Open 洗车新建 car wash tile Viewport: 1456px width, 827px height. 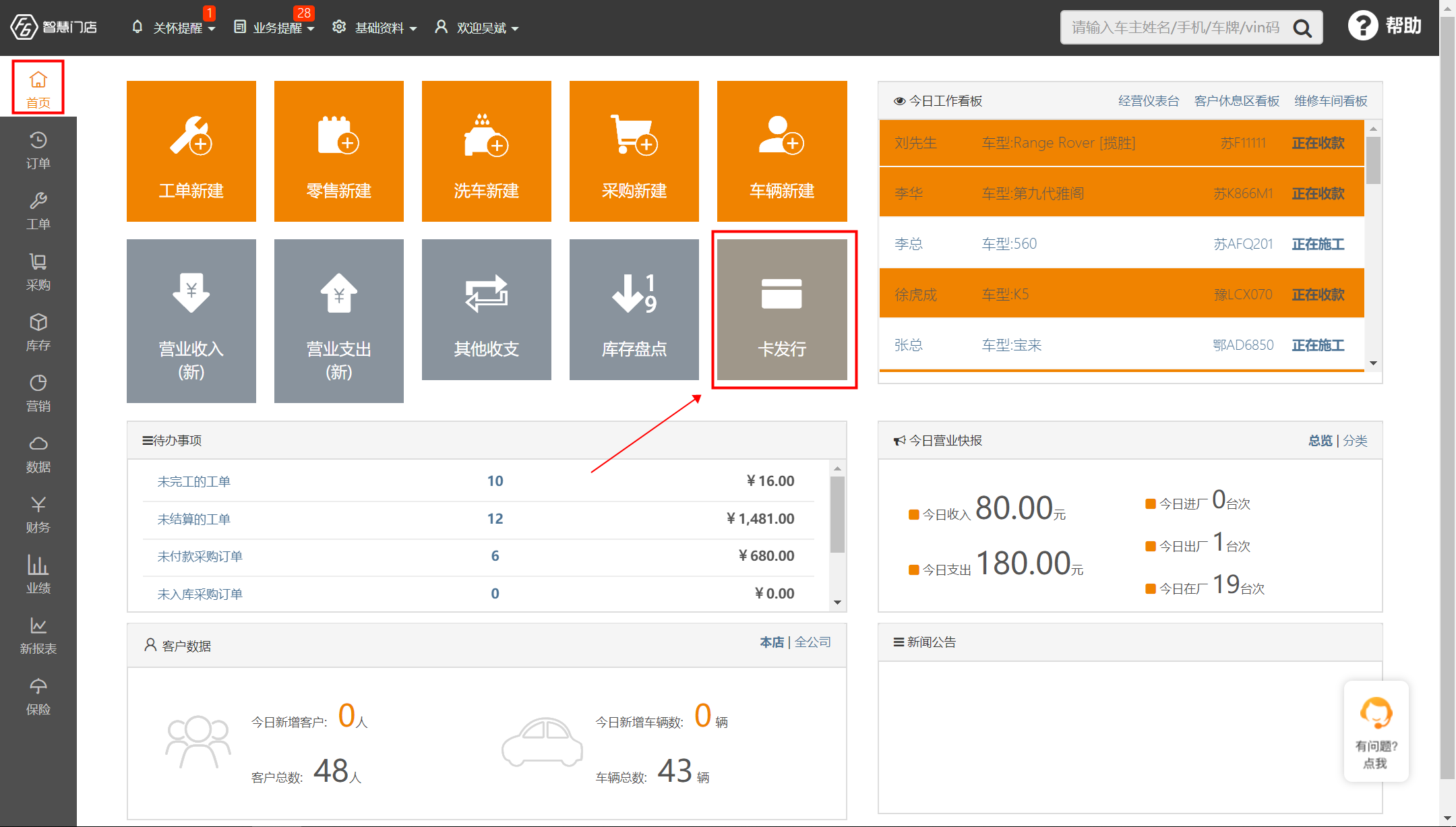pyautogui.click(x=487, y=151)
